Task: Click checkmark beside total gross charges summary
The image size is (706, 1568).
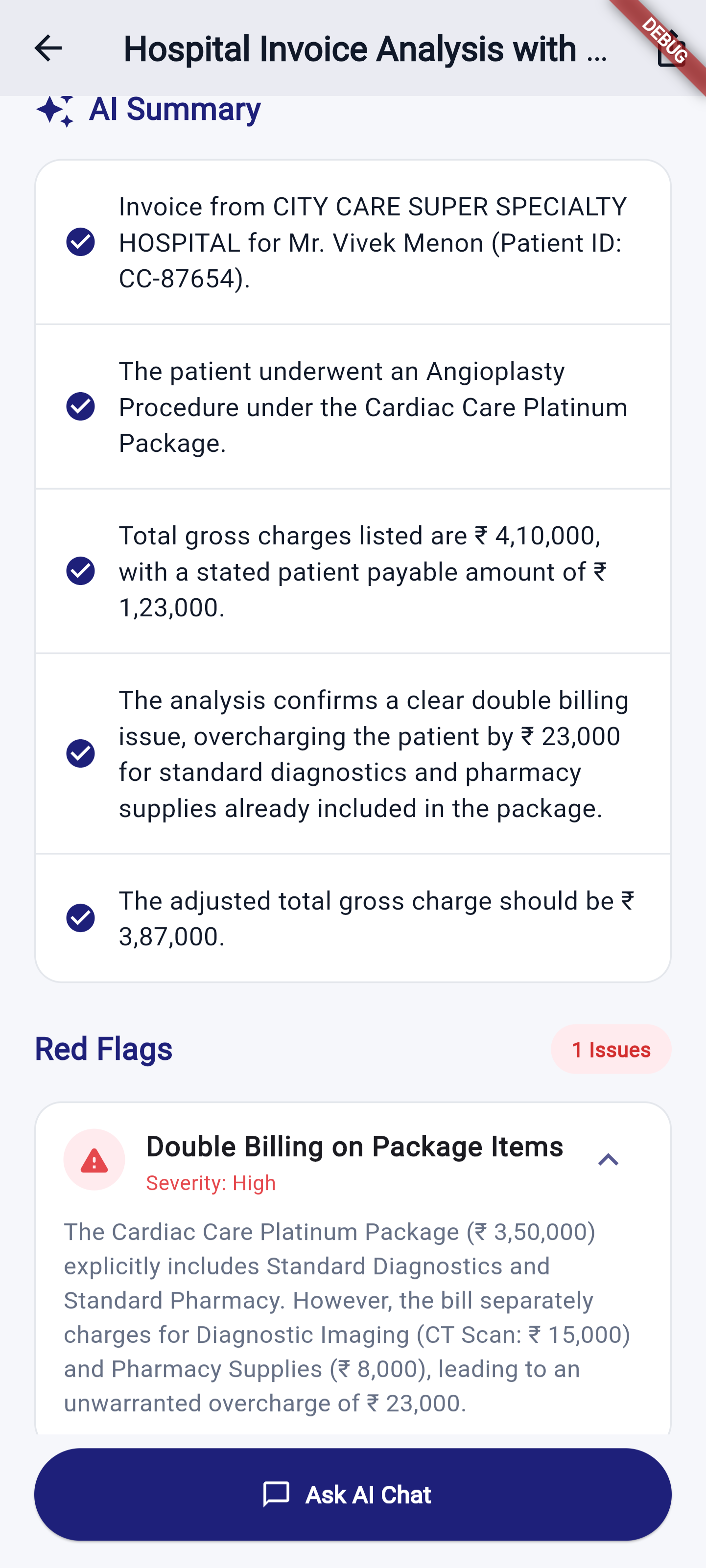Action: [80, 571]
